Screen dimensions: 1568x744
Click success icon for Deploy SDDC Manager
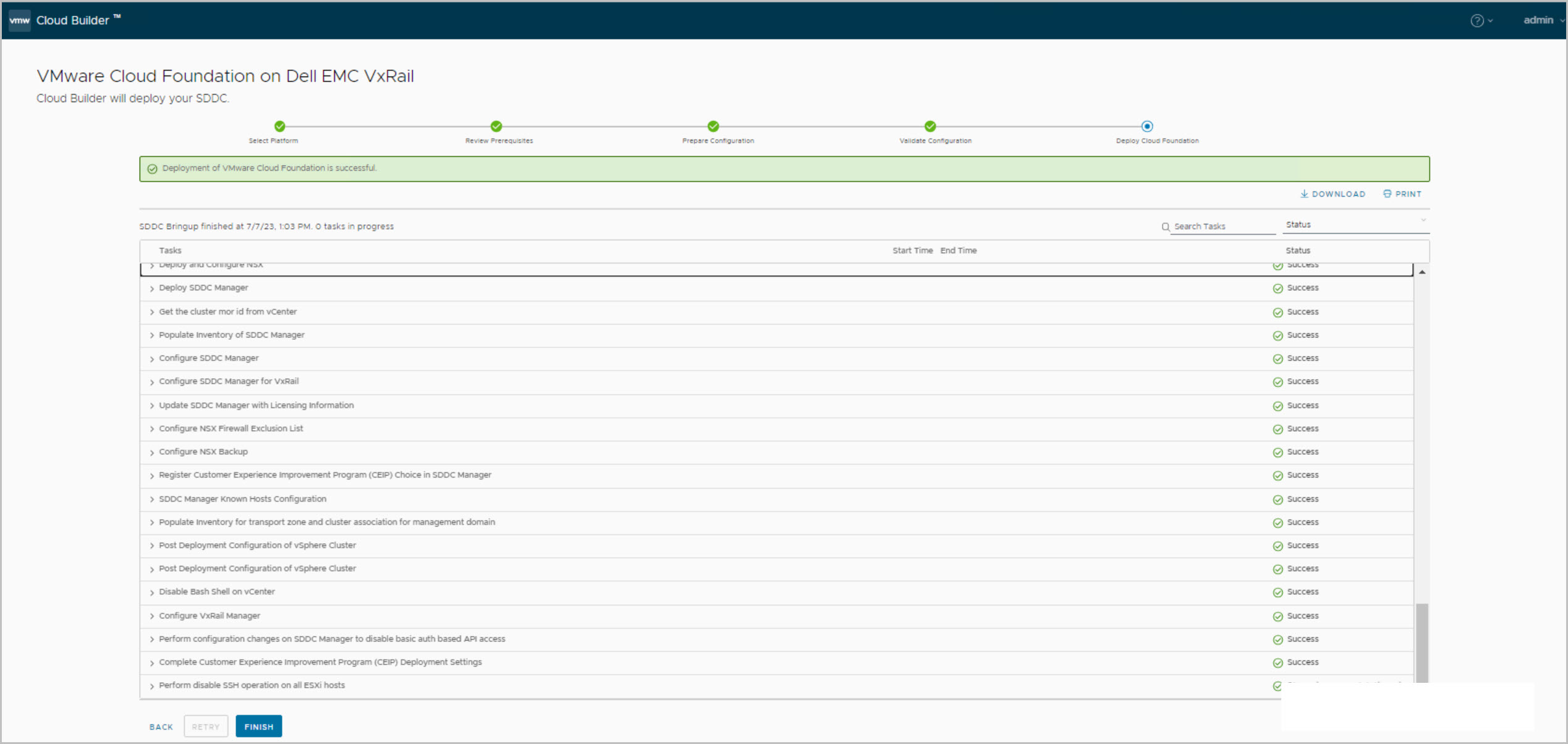click(1278, 289)
